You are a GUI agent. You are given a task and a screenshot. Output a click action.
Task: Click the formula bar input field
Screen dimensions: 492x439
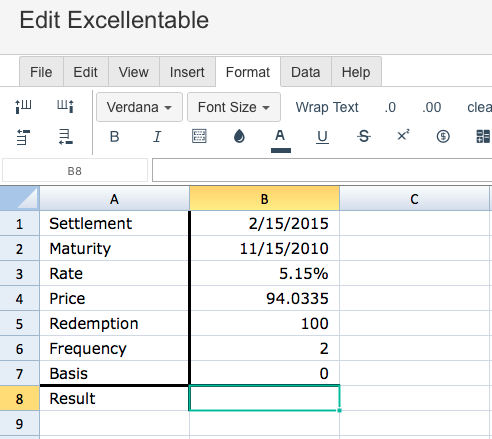point(322,170)
